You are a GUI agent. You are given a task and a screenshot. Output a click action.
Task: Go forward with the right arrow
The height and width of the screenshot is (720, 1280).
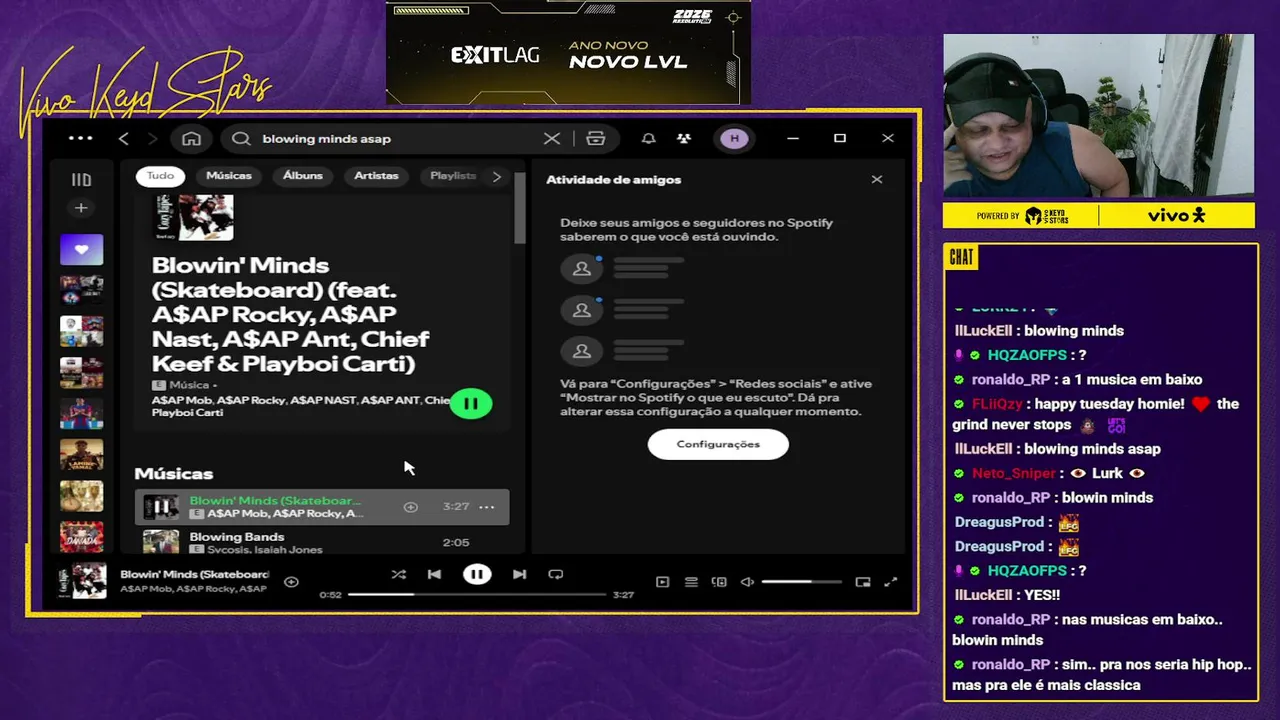click(153, 138)
